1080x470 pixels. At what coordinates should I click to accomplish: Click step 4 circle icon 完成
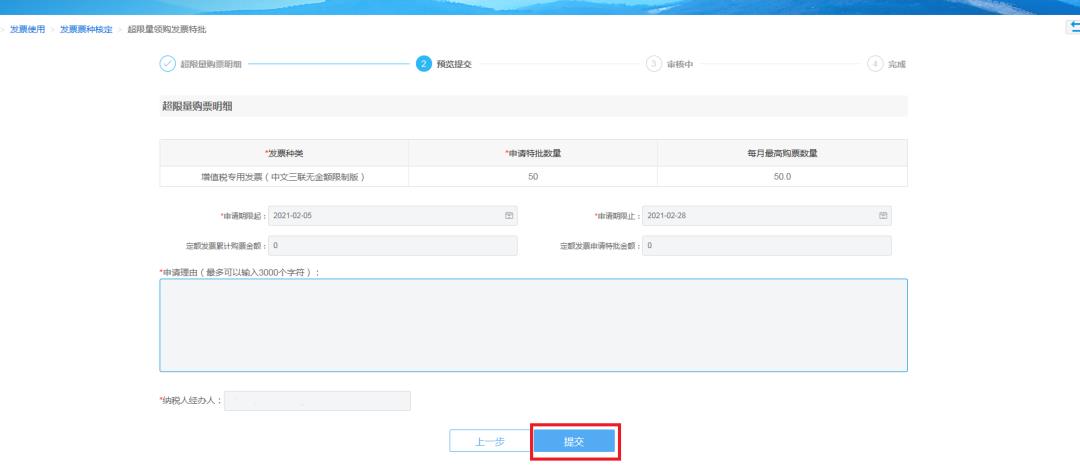pyautogui.click(x=875, y=64)
